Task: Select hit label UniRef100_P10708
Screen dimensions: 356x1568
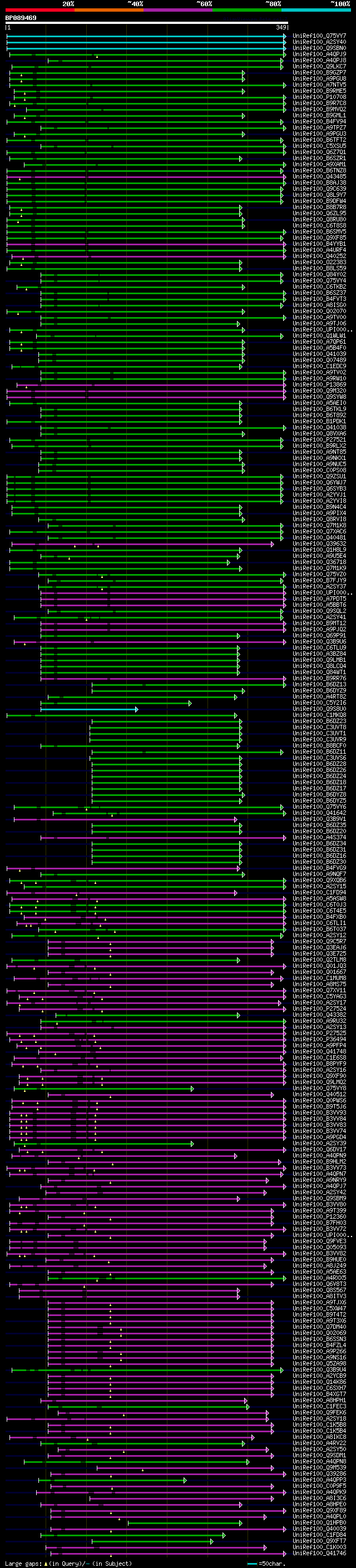Action: (319, 97)
